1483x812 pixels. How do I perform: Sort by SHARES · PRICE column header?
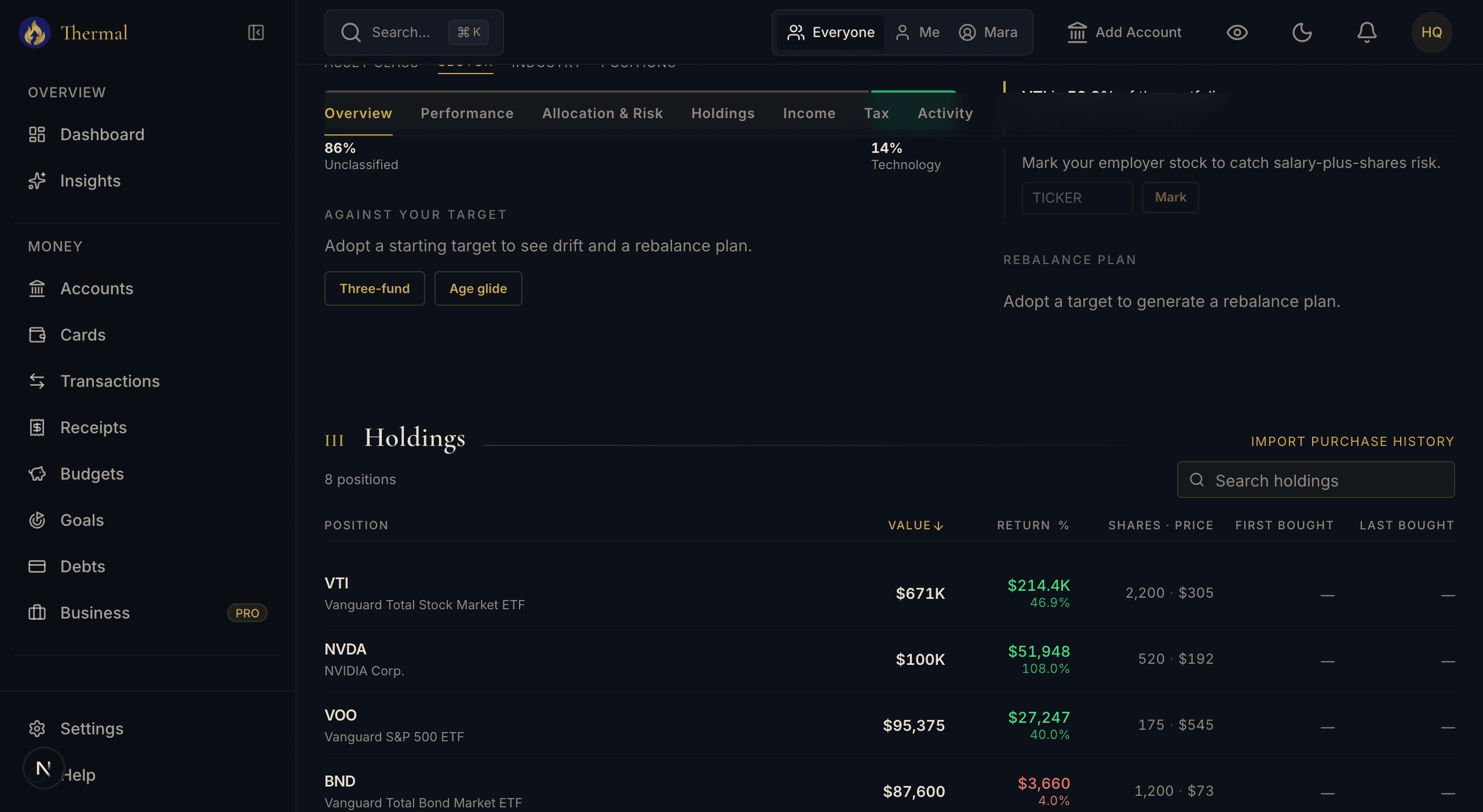coord(1161,525)
